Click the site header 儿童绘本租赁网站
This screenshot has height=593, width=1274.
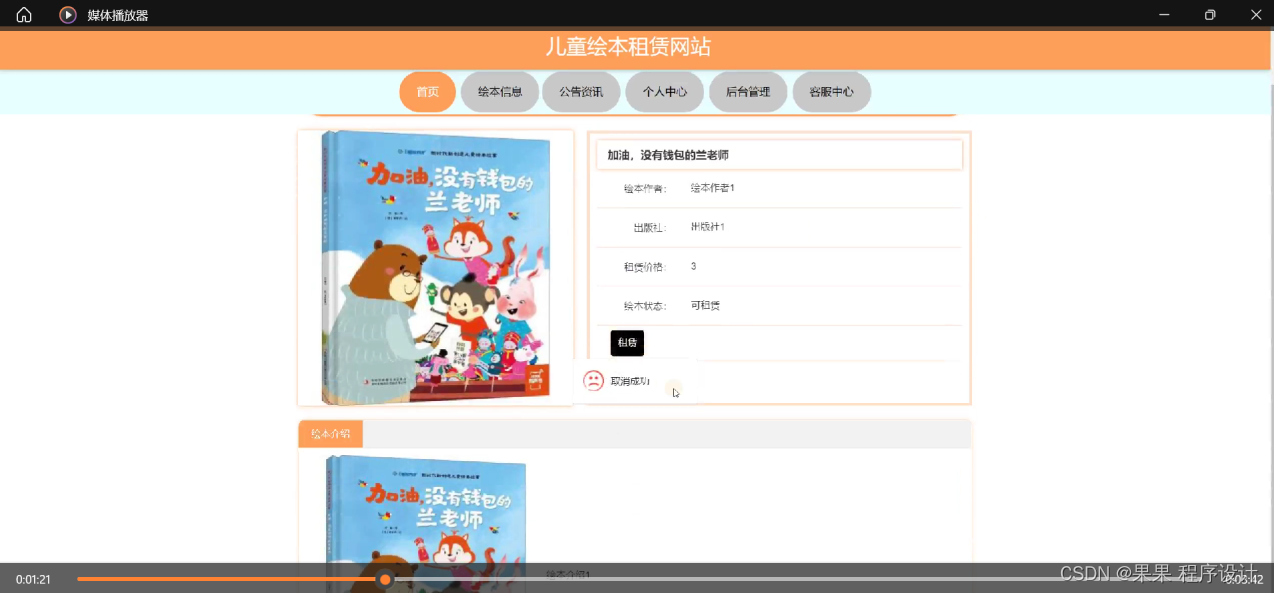tap(628, 47)
